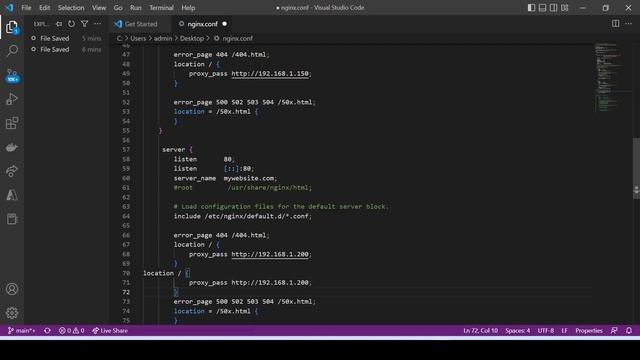Viewport: 640px width, 360px height.
Task: Open the Extensions view
Action: (12, 123)
